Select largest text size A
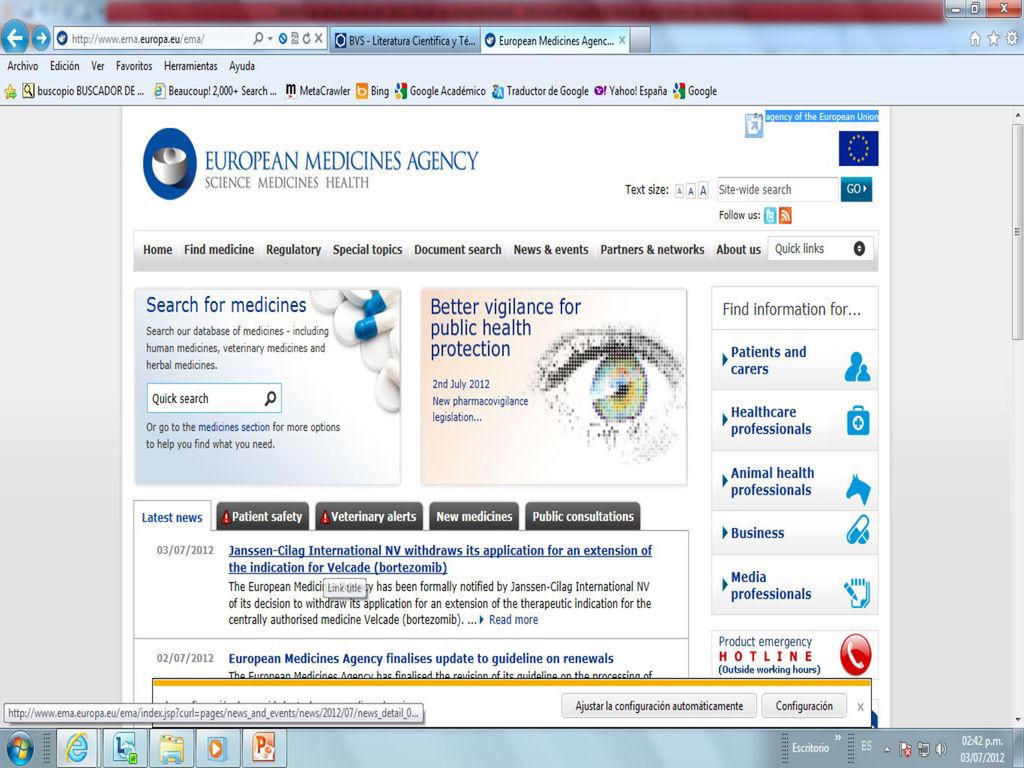The height and width of the screenshot is (768, 1024). 703,191
